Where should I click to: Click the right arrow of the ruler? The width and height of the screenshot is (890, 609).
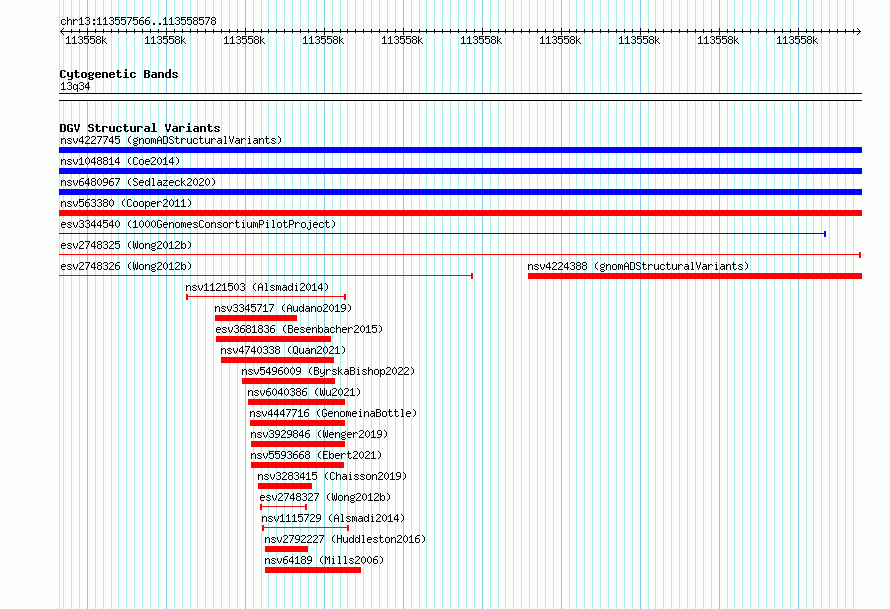pos(858,31)
